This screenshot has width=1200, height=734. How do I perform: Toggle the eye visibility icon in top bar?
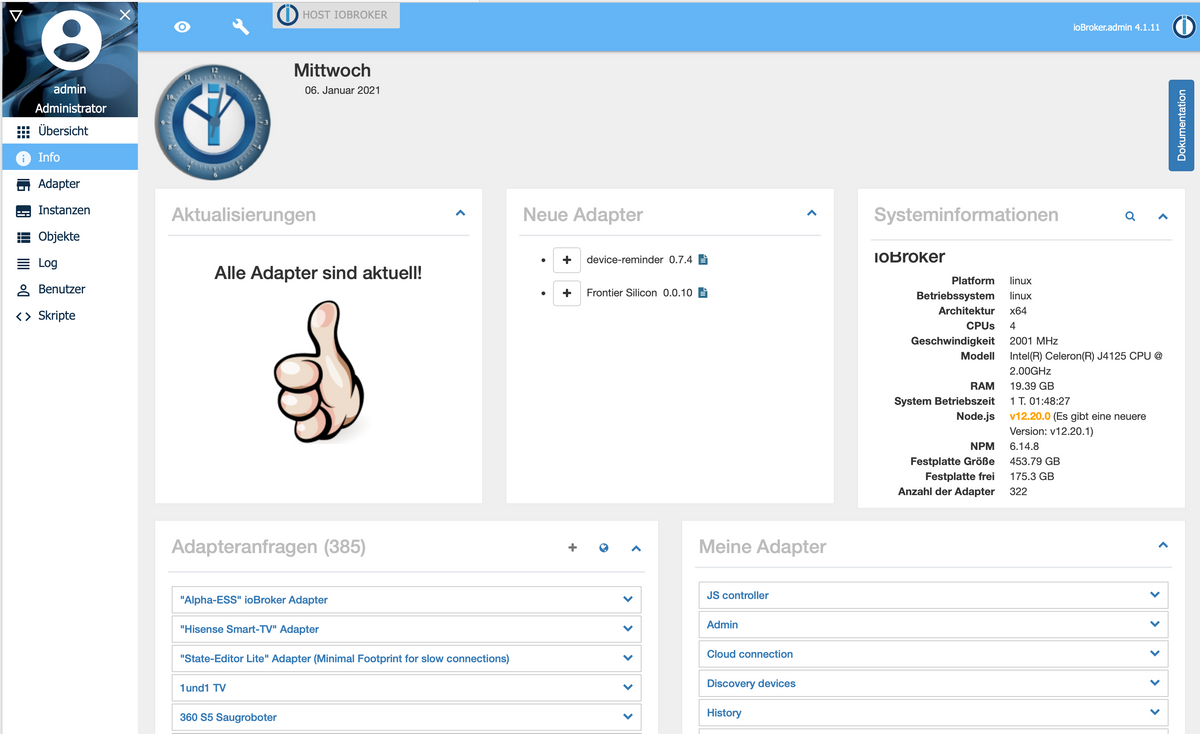click(x=182, y=27)
